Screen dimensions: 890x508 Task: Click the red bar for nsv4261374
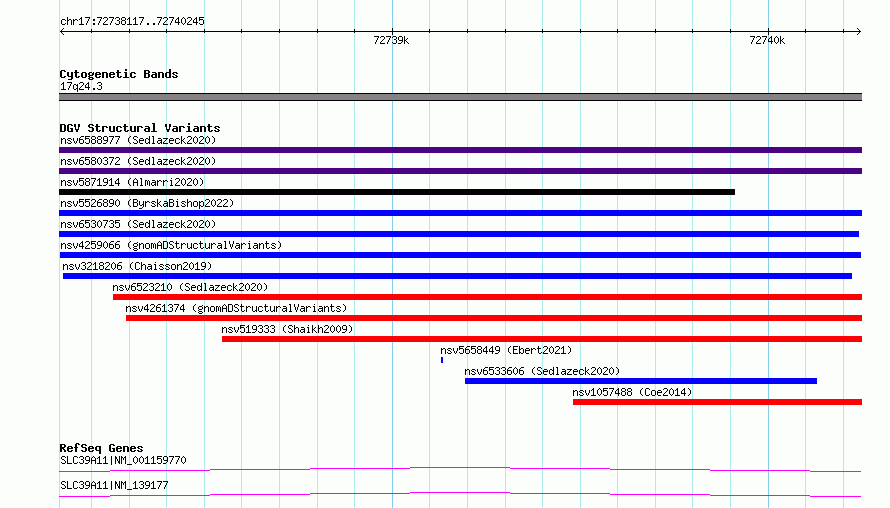pyautogui.click(x=494, y=318)
